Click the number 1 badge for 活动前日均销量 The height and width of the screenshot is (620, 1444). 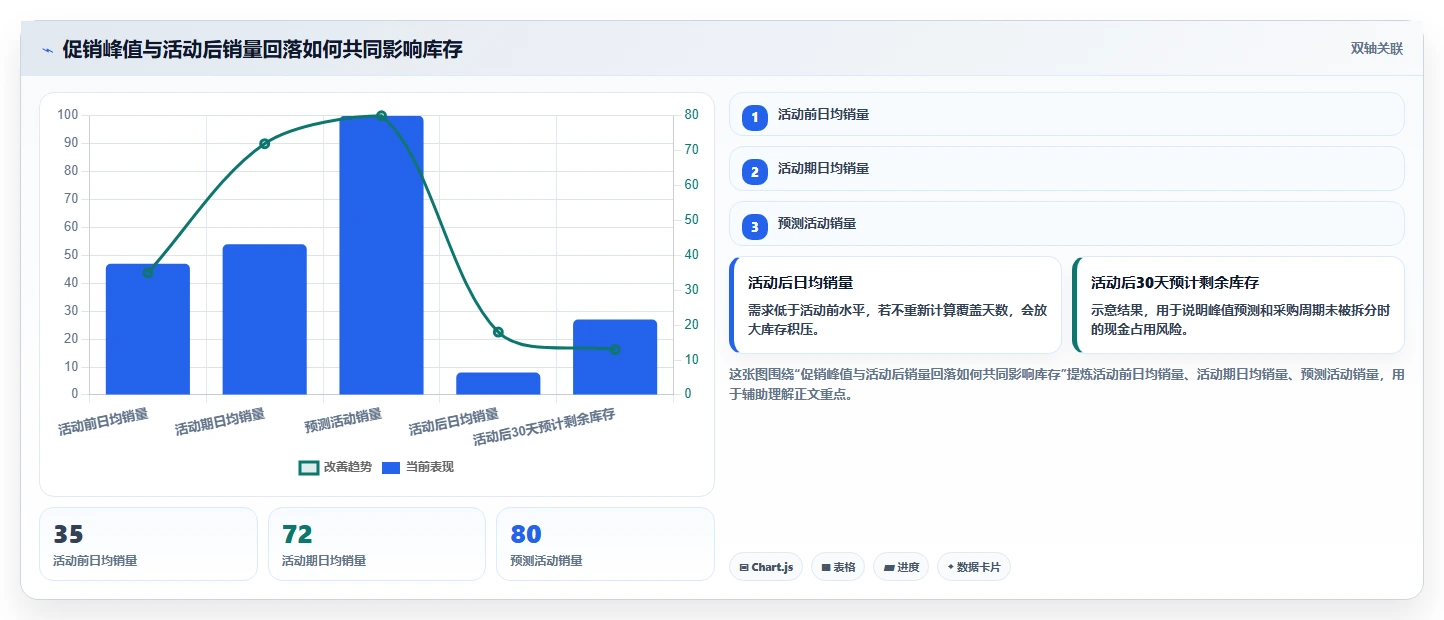(x=755, y=117)
